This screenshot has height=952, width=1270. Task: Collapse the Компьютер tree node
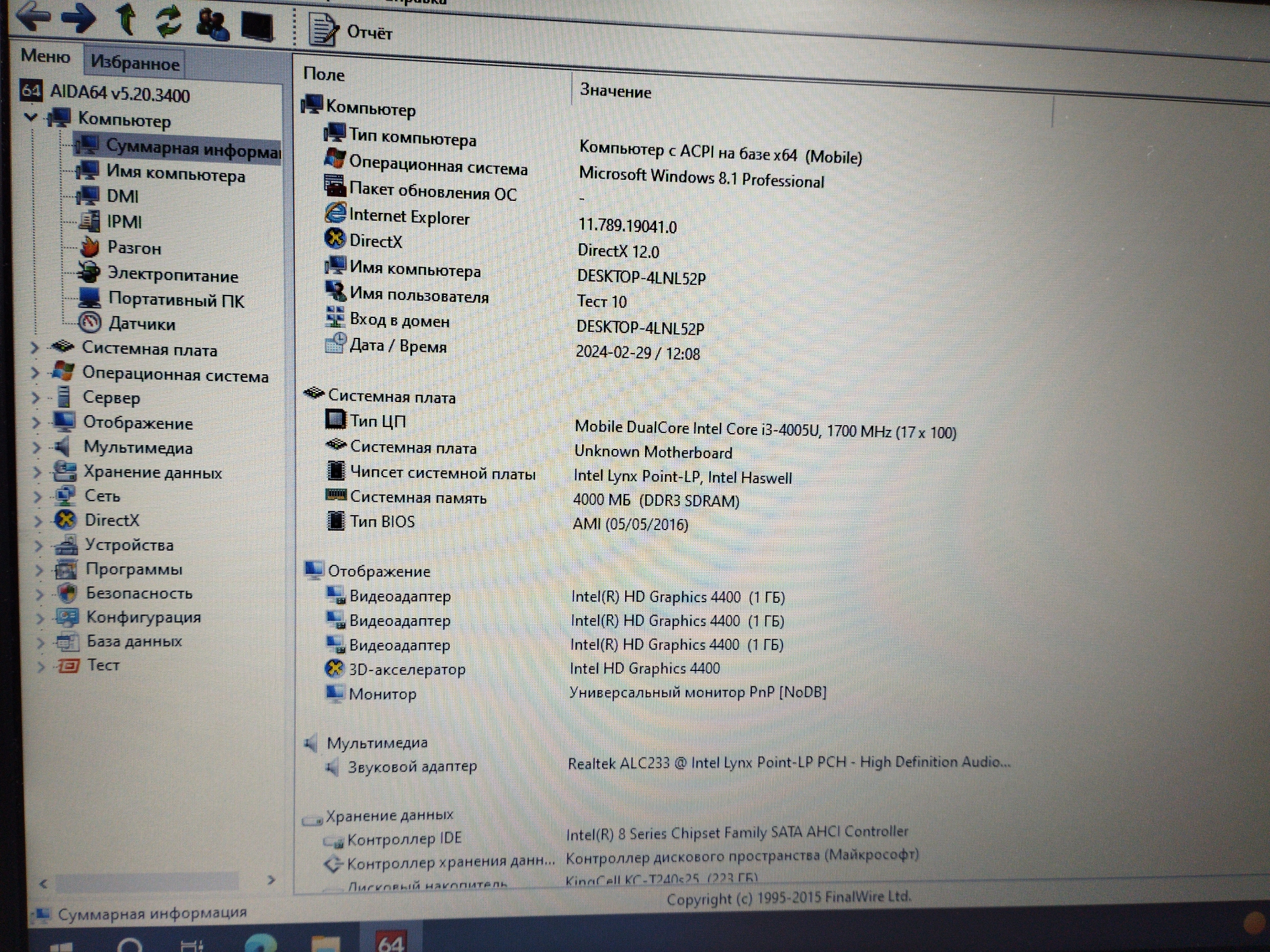coord(30,118)
